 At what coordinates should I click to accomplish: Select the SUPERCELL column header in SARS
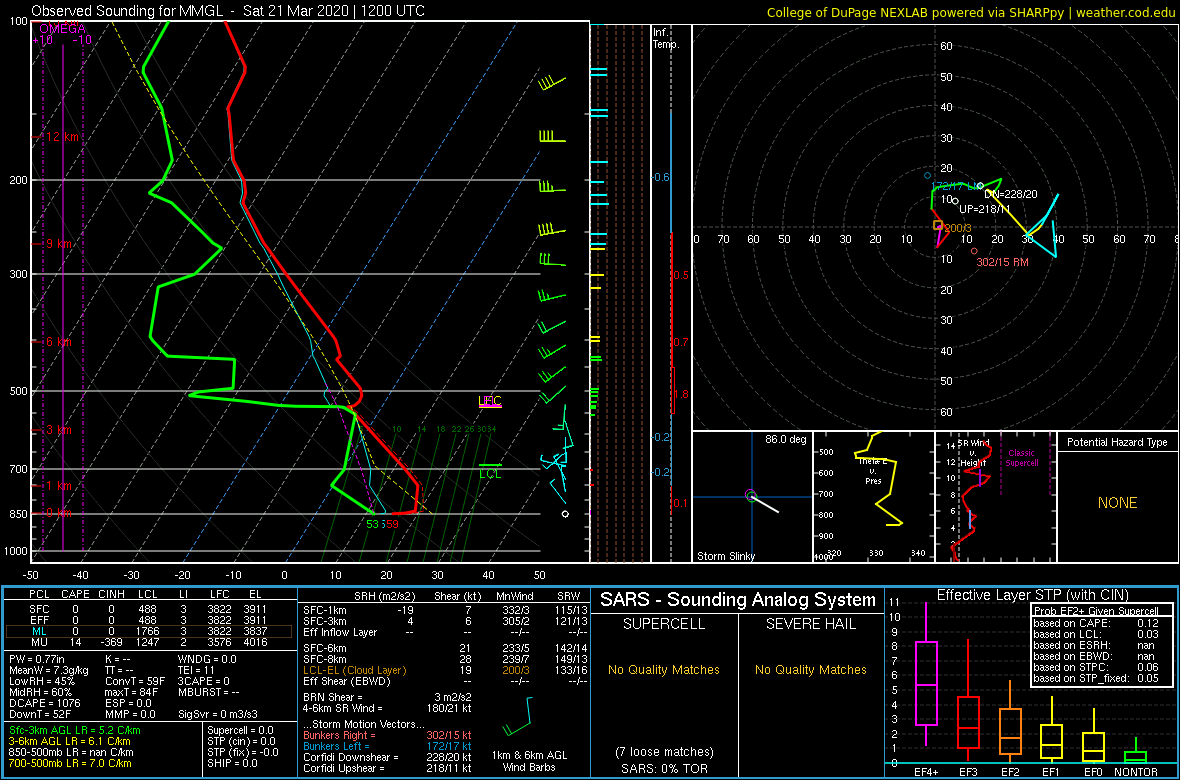pos(663,626)
